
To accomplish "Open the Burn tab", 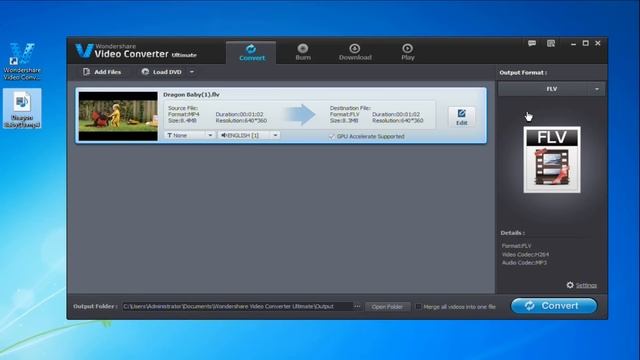I will coord(303,53).
